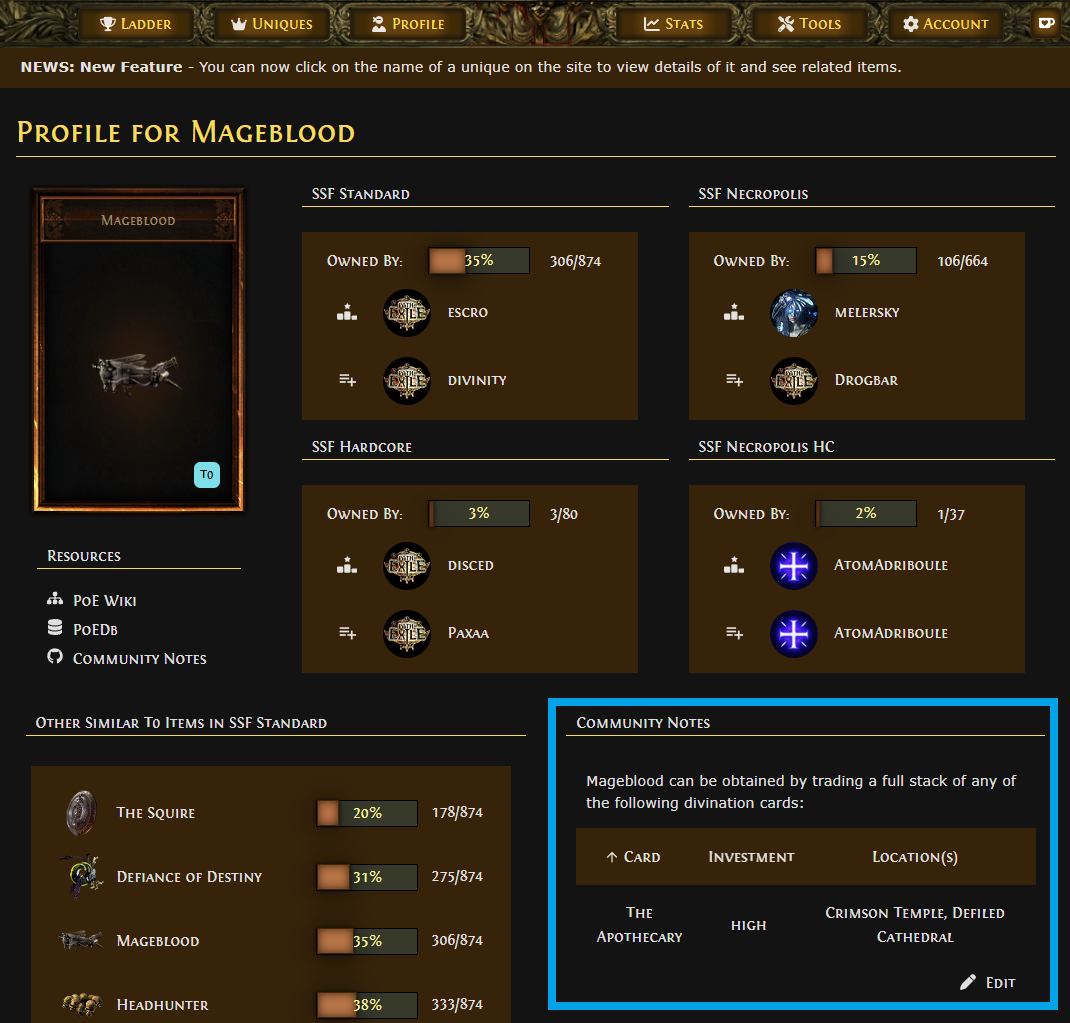Screen dimensions: 1070x1023
Task: Open melersky's profile
Action: tap(867, 313)
